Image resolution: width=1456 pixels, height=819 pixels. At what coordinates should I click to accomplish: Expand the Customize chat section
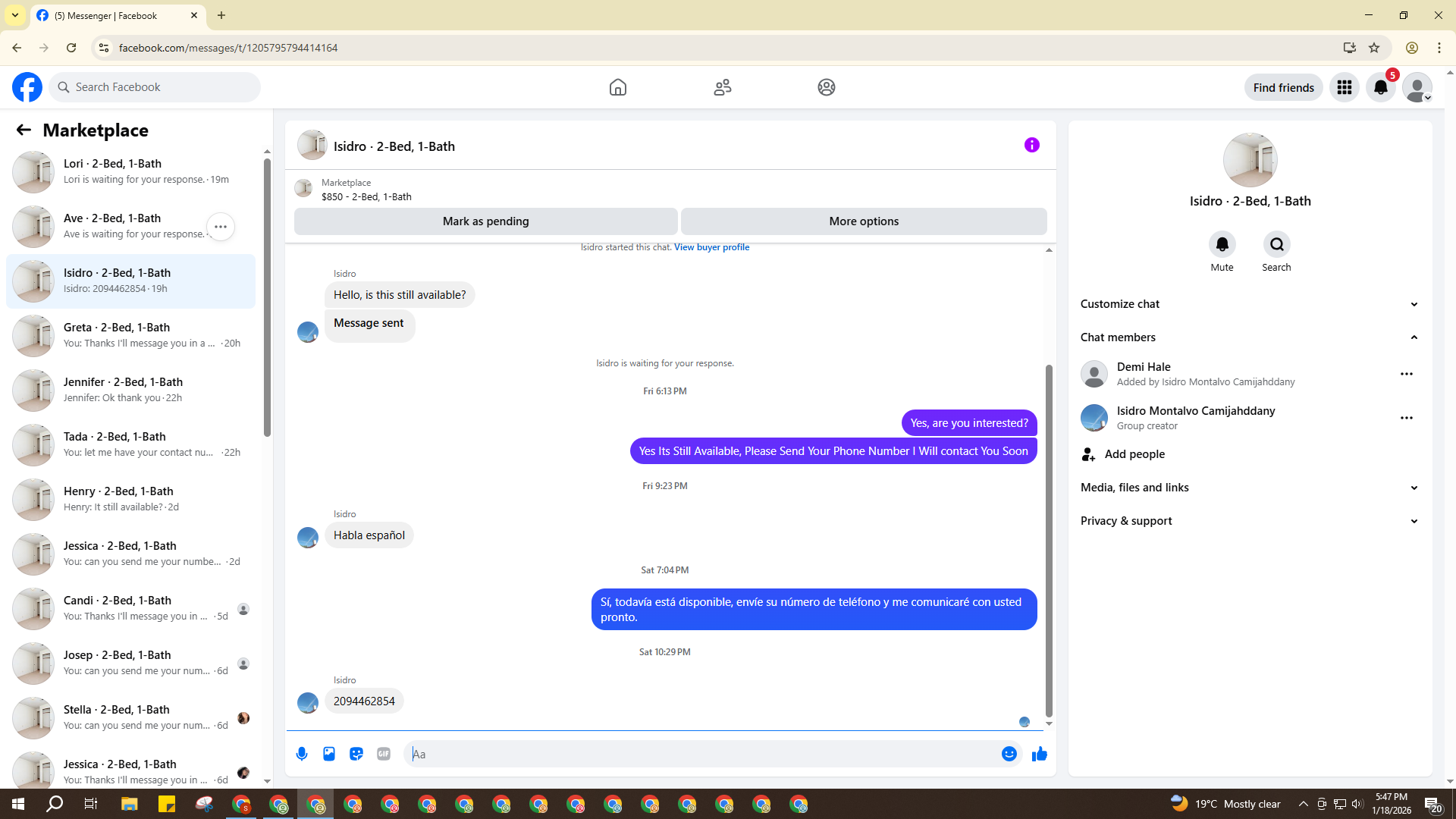tap(1249, 304)
